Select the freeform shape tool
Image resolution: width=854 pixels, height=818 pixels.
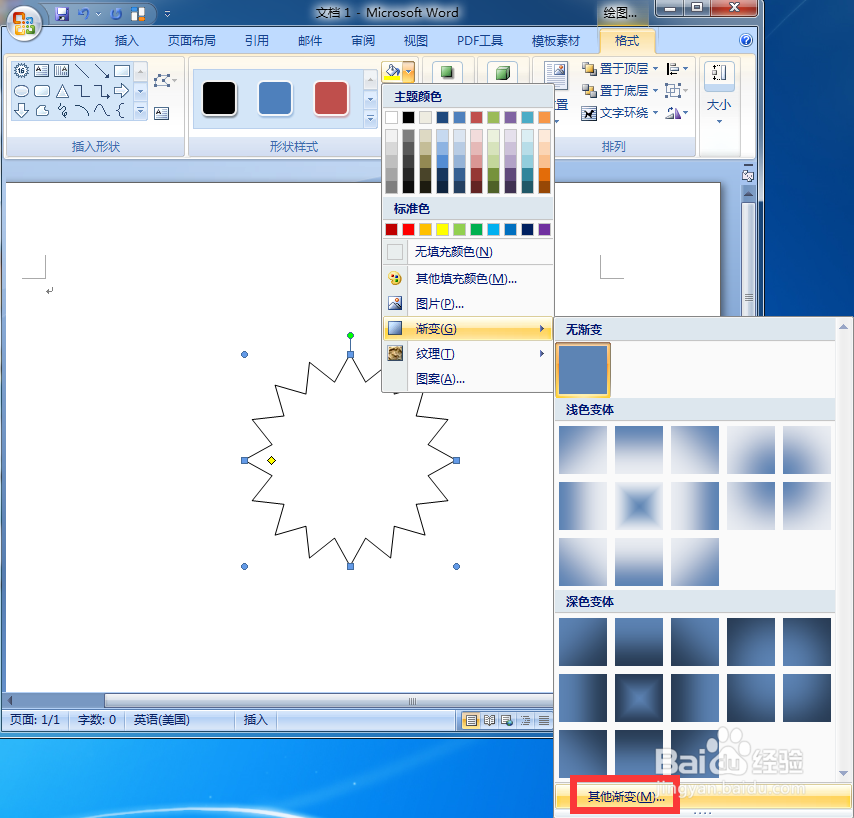42,111
